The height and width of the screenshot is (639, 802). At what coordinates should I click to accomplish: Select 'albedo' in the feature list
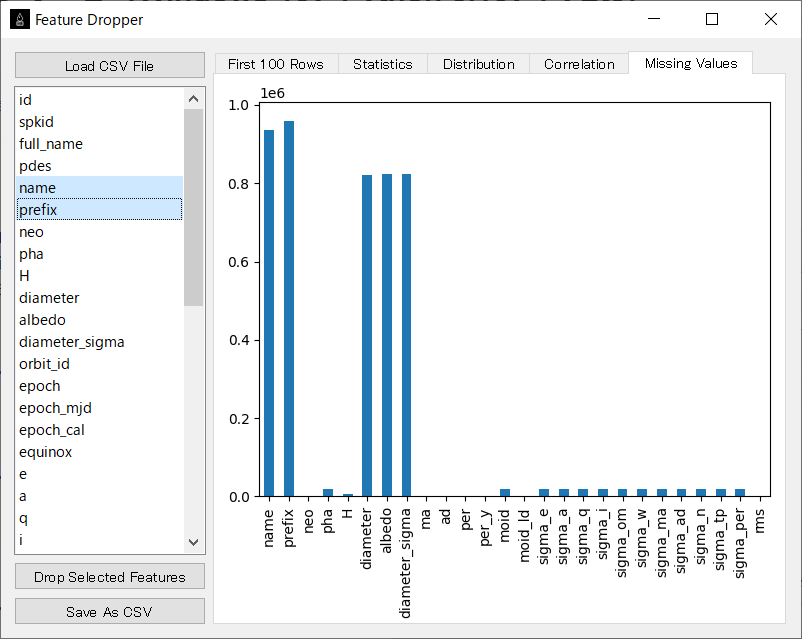[100, 320]
